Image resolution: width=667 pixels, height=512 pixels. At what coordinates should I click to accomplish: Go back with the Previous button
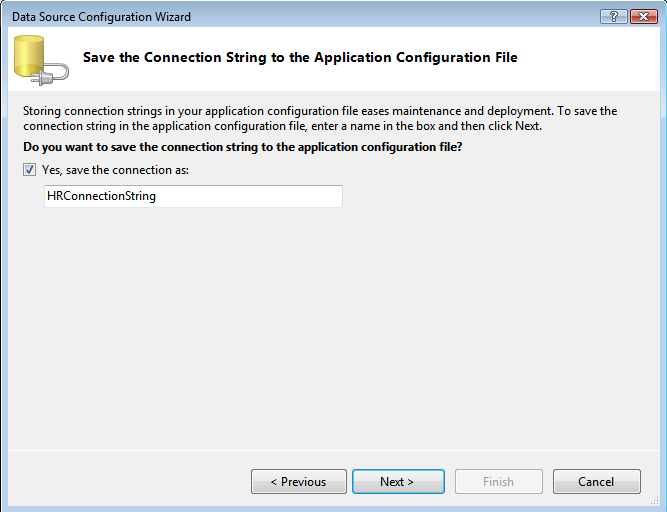coord(298,482)
